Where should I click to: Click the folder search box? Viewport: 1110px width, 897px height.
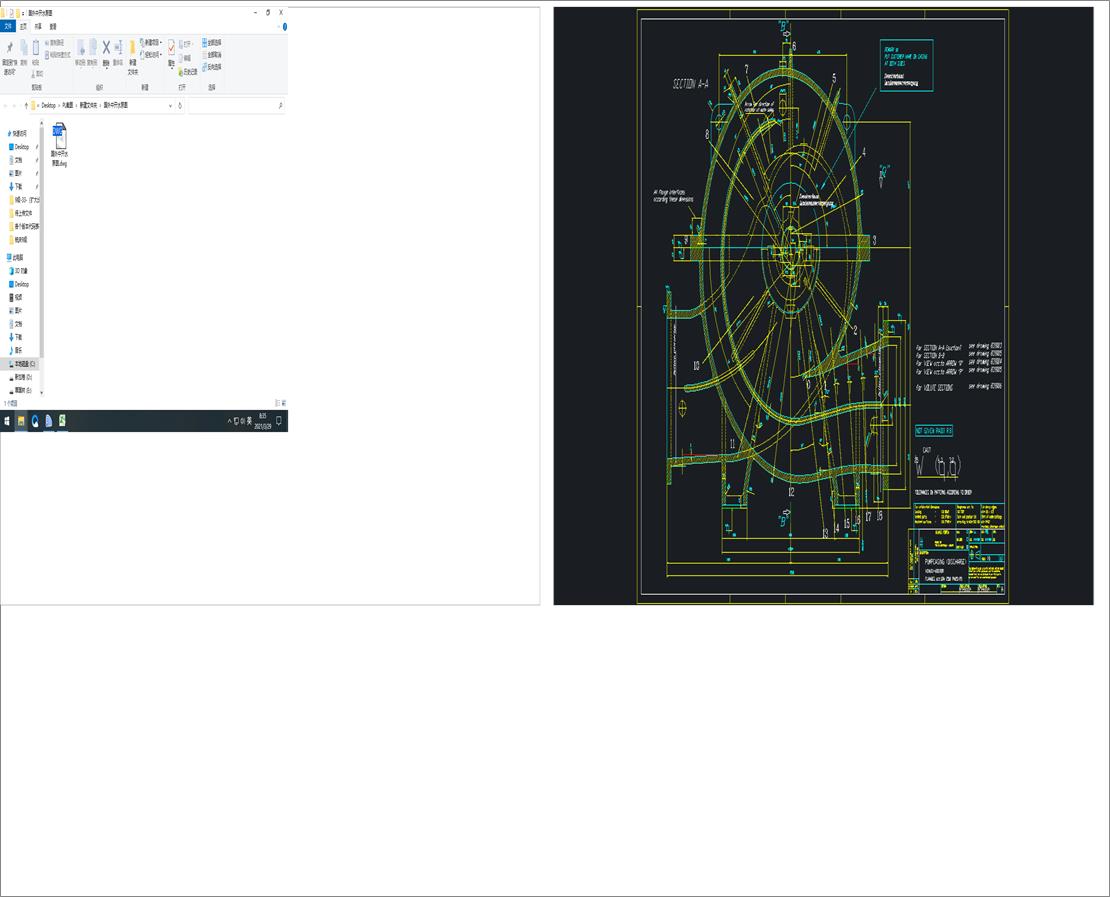pos(235,105)
